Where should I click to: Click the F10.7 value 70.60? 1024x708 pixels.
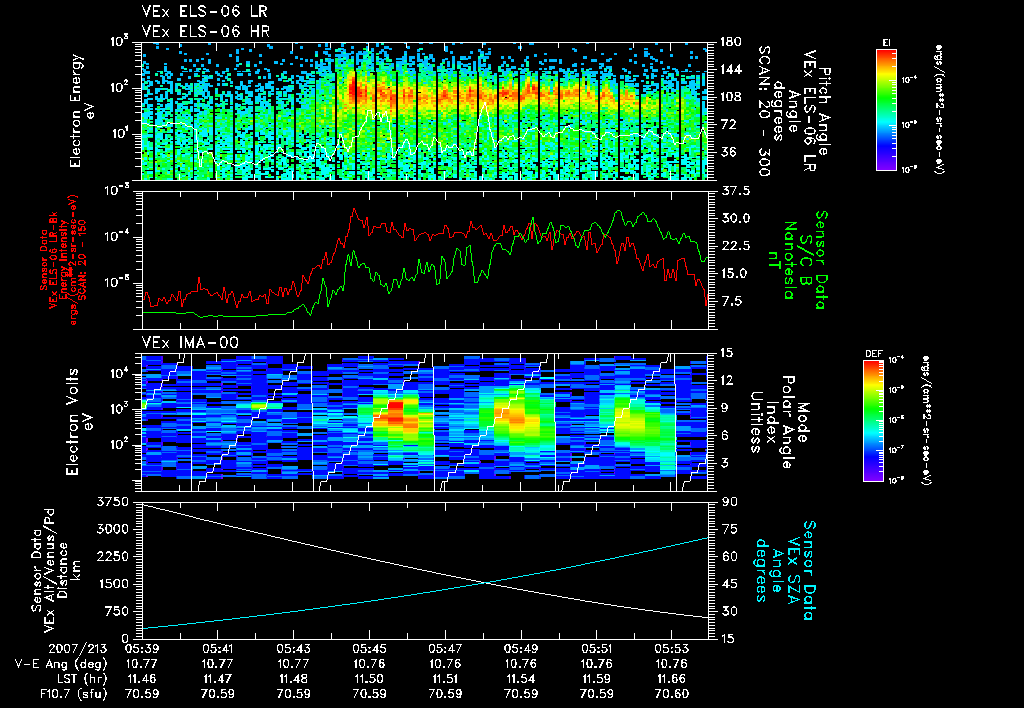[x=672, y=694]
